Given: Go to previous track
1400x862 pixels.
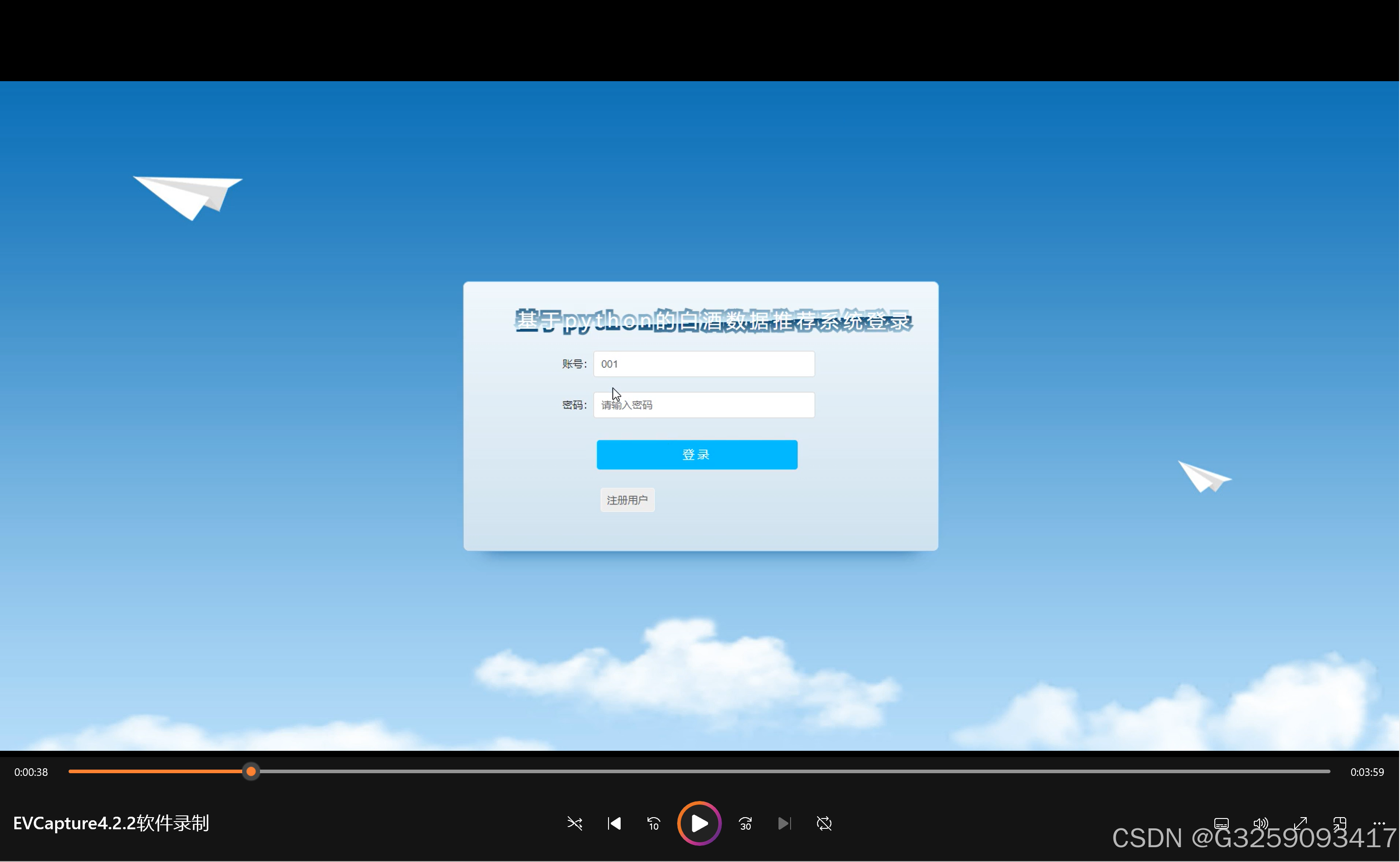Looking at the screenshot, I should (x=614, y=823).
